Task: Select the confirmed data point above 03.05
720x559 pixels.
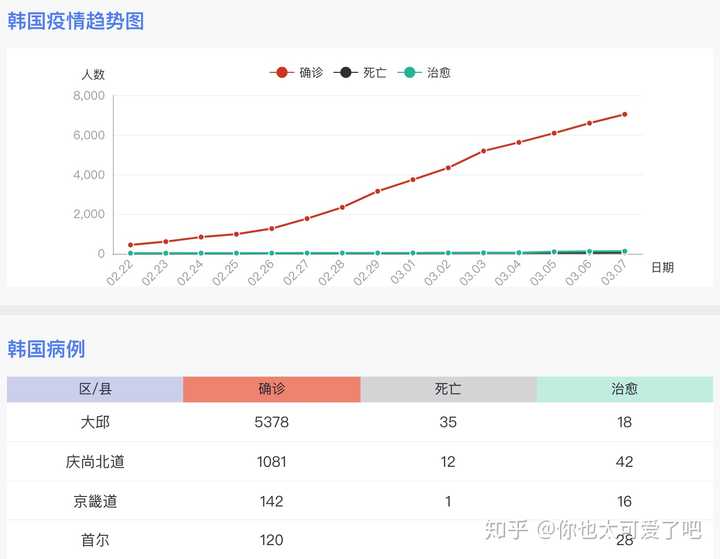Action: point(554,133)
